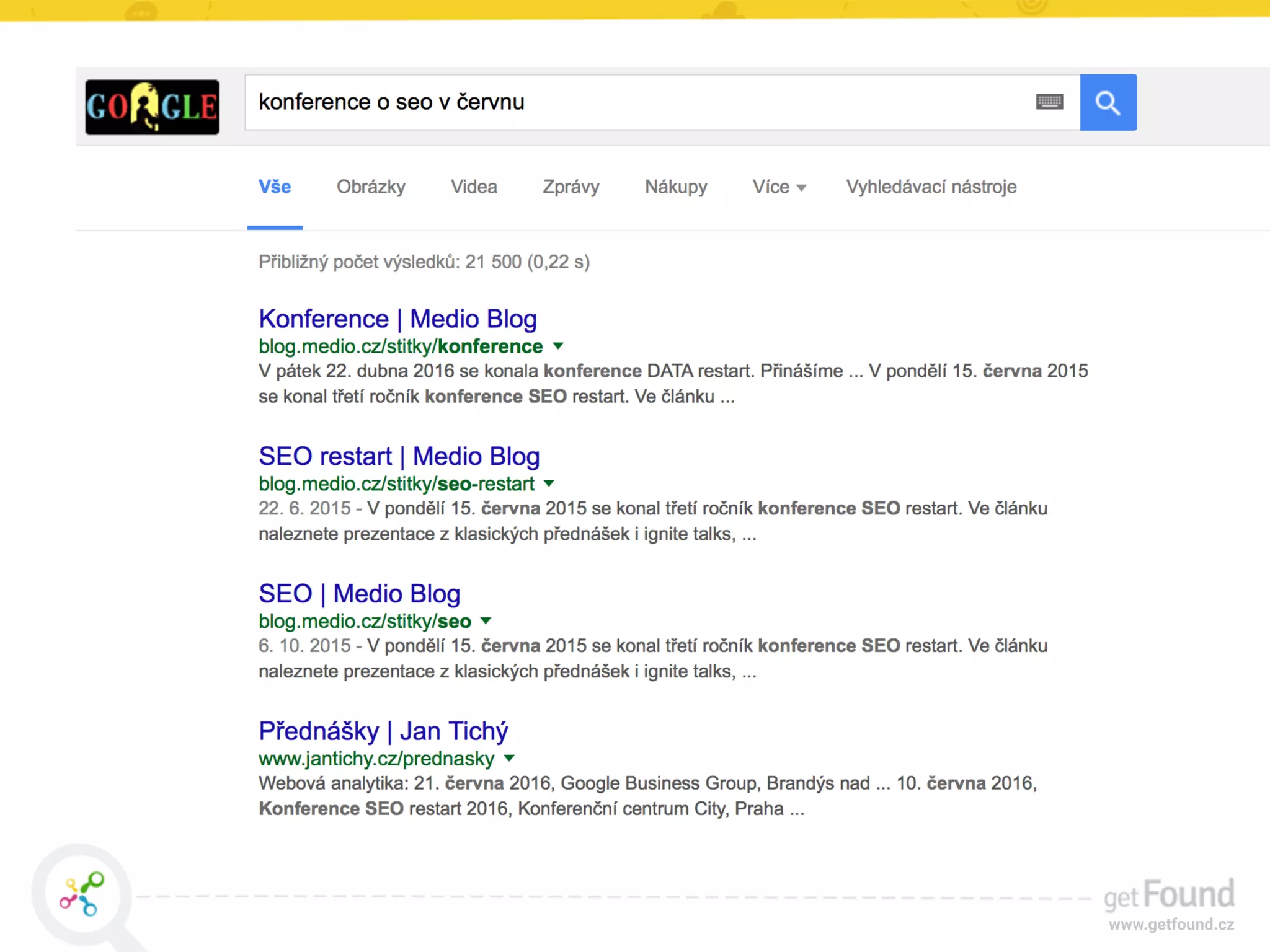Expand dropdown arrow beside blog.medio.cz/stitky/seo URL
The image size is (1270, 952).
486,620
